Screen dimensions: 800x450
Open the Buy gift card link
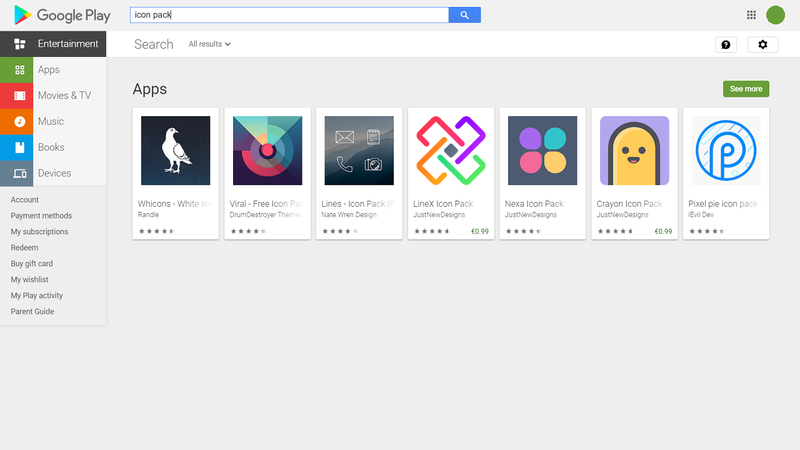(x=32, y=264)
